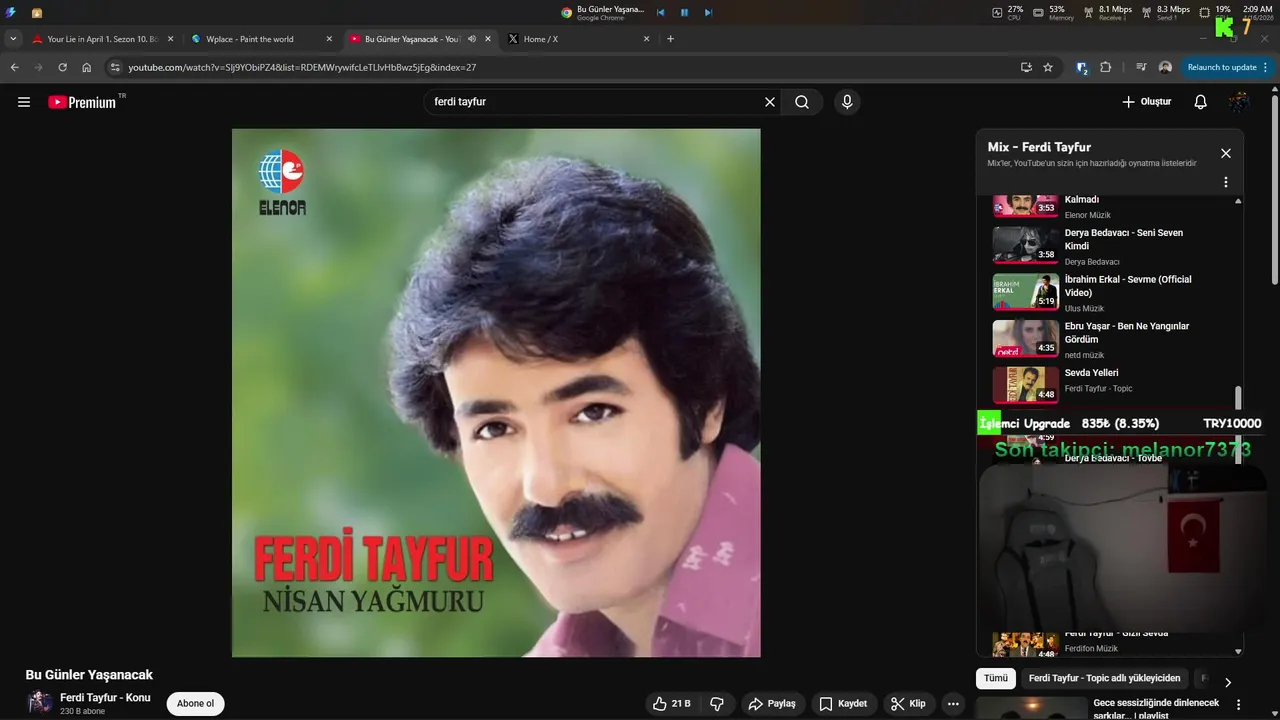Image resolution: width=1280 pixels, height=720 pixels.
Task: Pause playback from top bar media control
Action: click(x=685, y=13)
